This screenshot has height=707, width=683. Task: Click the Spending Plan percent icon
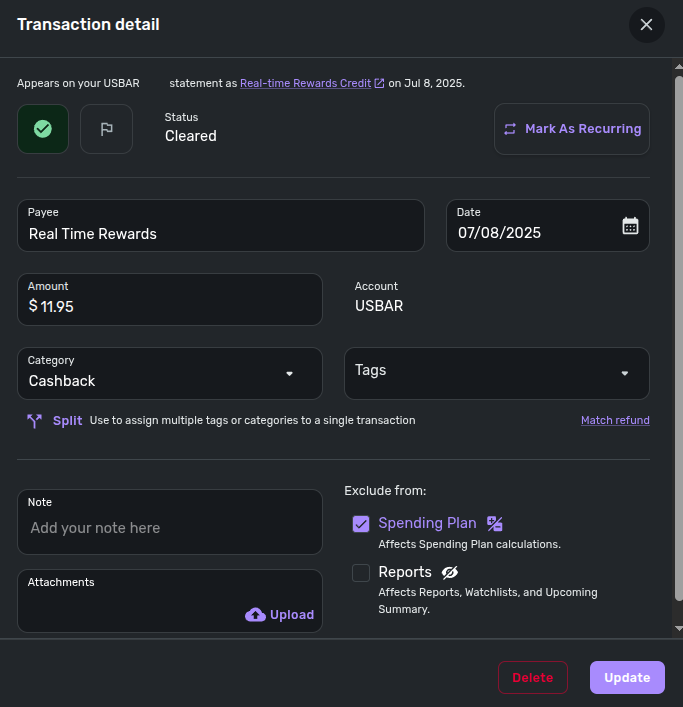click(x=495, y=523)
